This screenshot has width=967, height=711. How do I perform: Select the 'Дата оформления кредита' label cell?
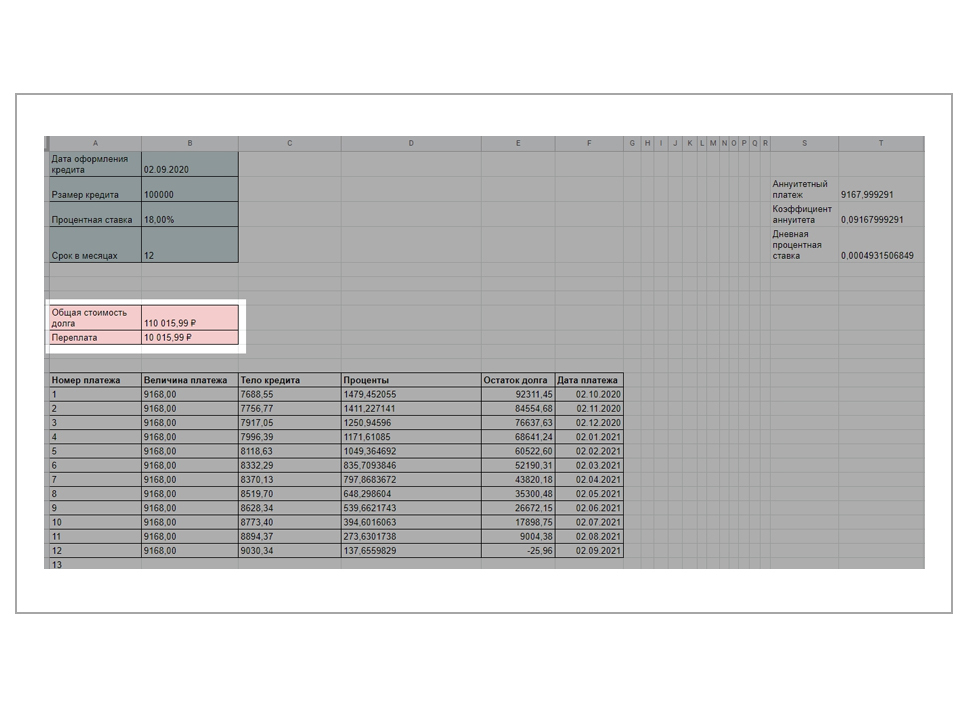[96, 164]
